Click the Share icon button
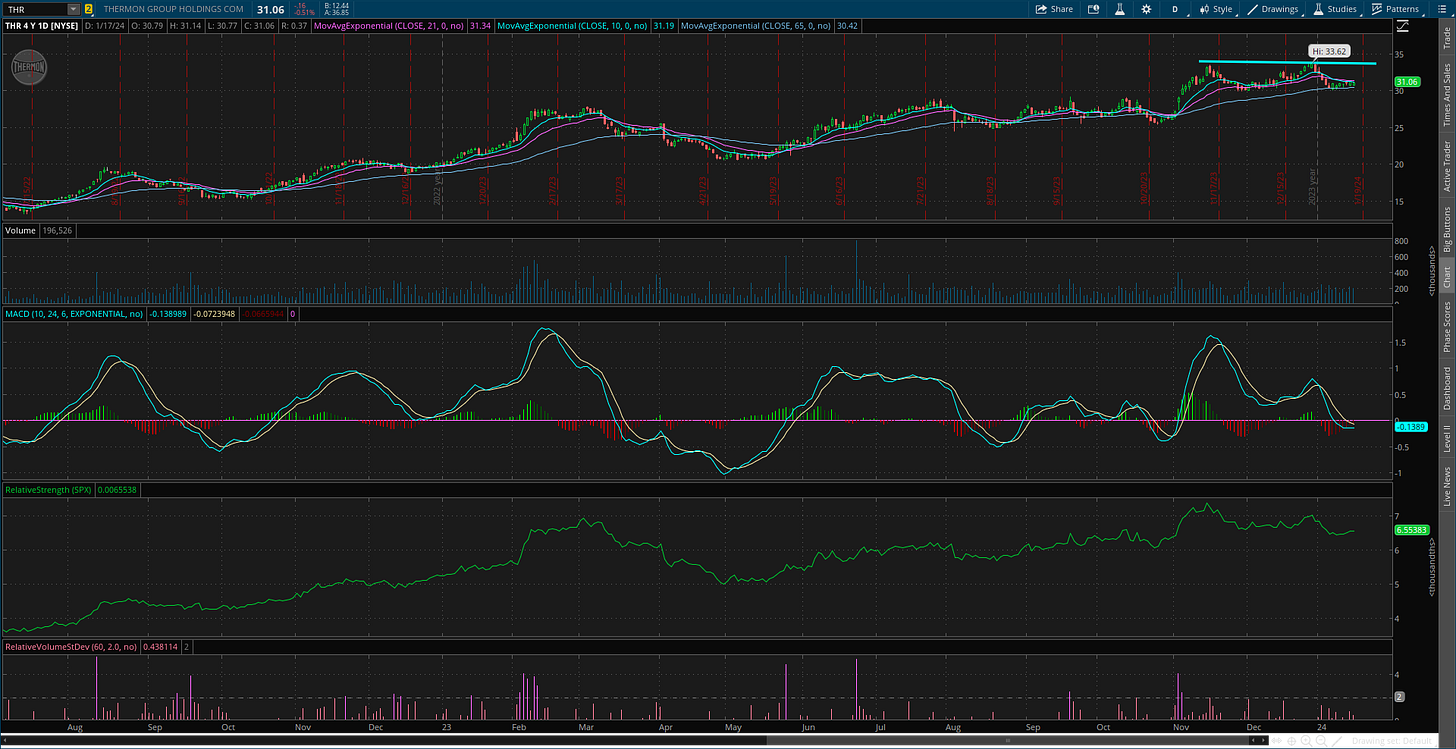Image resolution: width=1456 pixels, height=749 pixels. [1054, 9]
